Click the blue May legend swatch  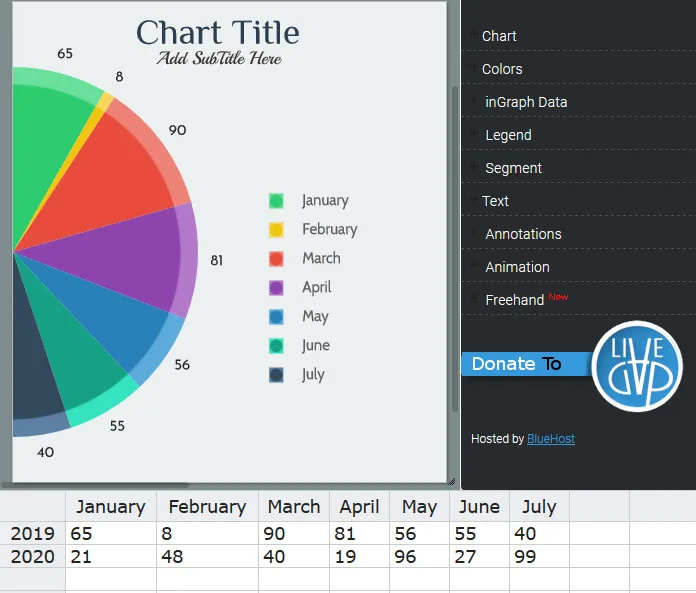pos(276,316)
